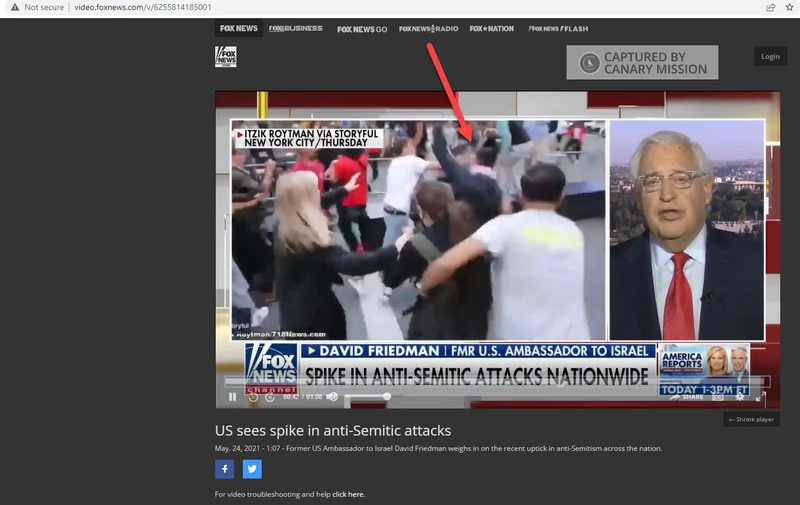
Task: Share this page from address bar
Action: click(770, 7)
